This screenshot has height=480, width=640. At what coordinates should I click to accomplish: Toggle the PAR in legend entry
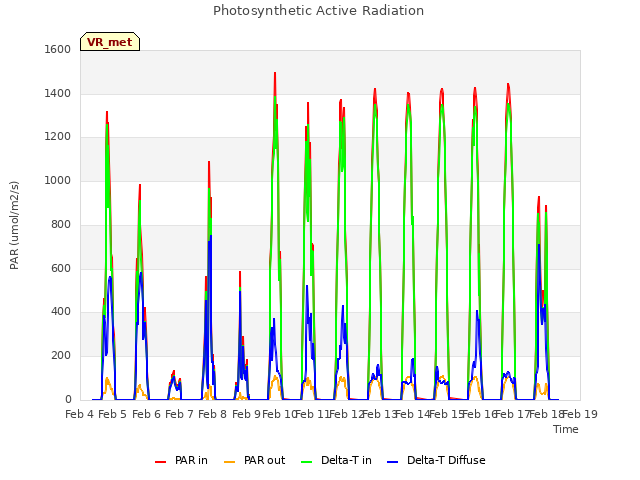(x=181, y=460)
